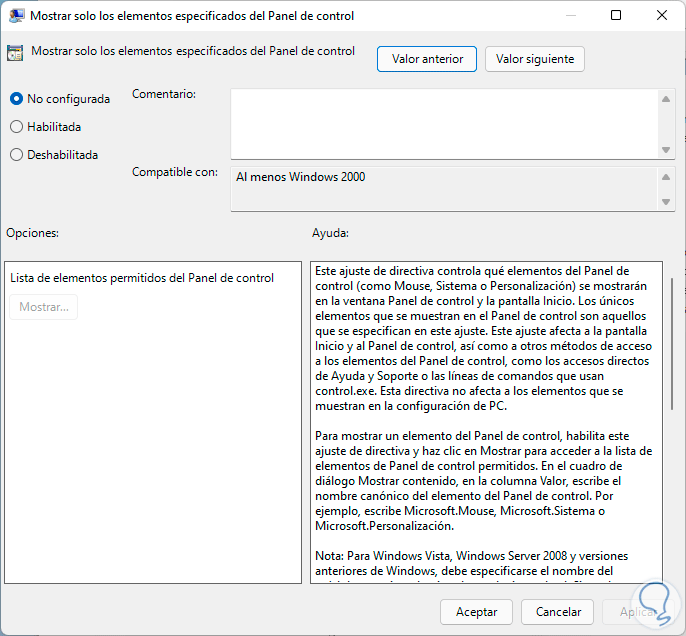This screenshot has width=686, height=636.
Task: Click the Ayuda panel scrollbar thumb
Action: pos(672,344)
